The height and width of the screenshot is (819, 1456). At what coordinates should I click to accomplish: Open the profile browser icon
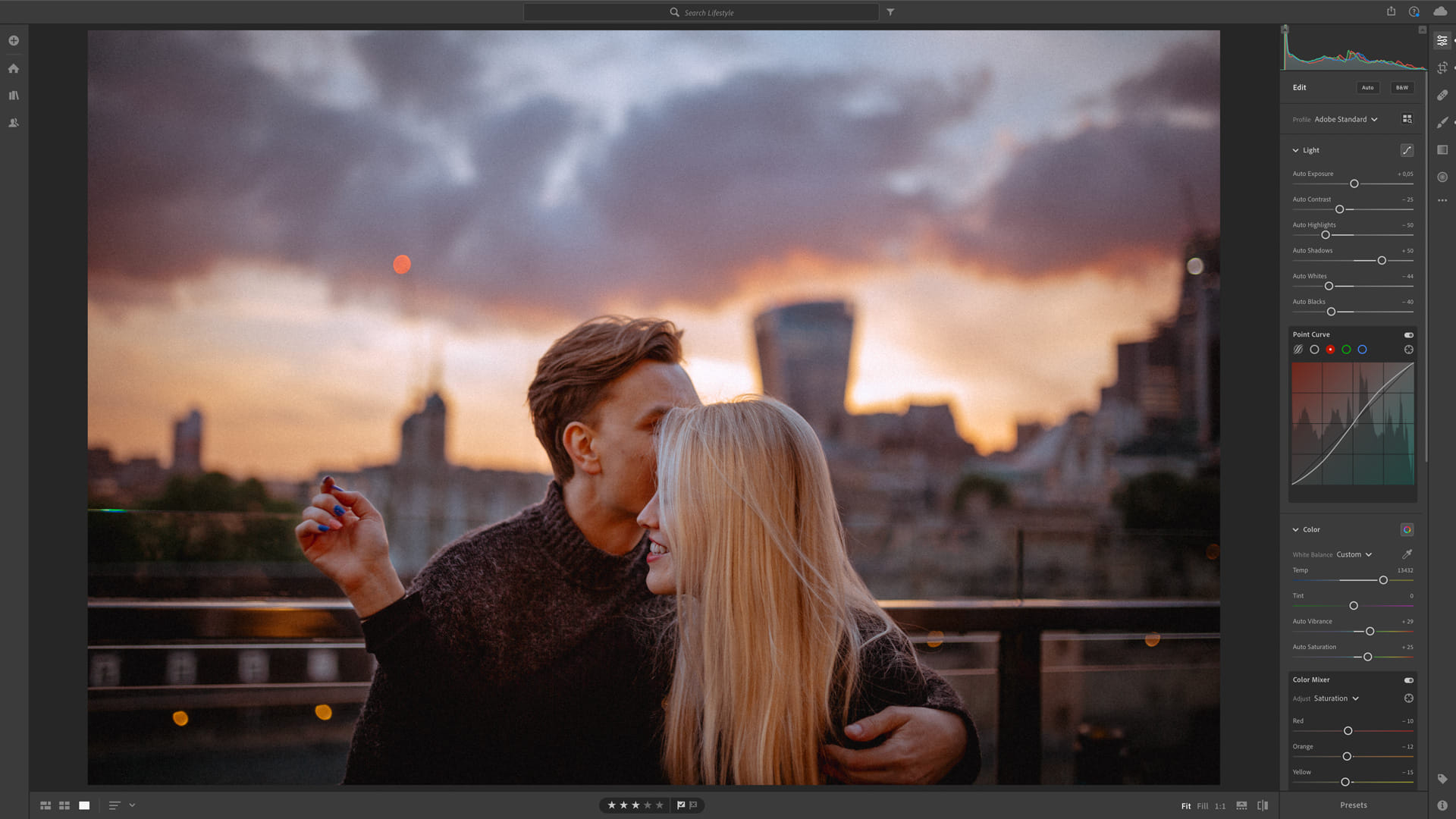tap(1407, 119)
